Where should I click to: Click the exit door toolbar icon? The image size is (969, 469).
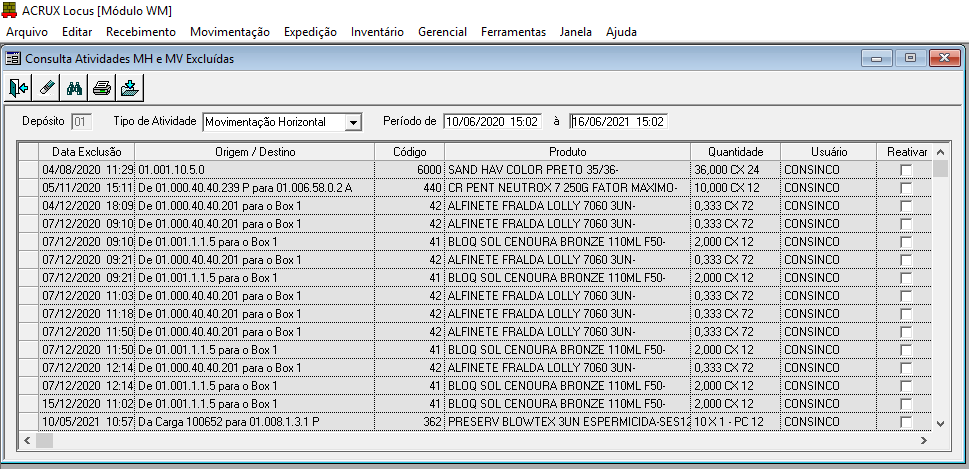[19, 88]
